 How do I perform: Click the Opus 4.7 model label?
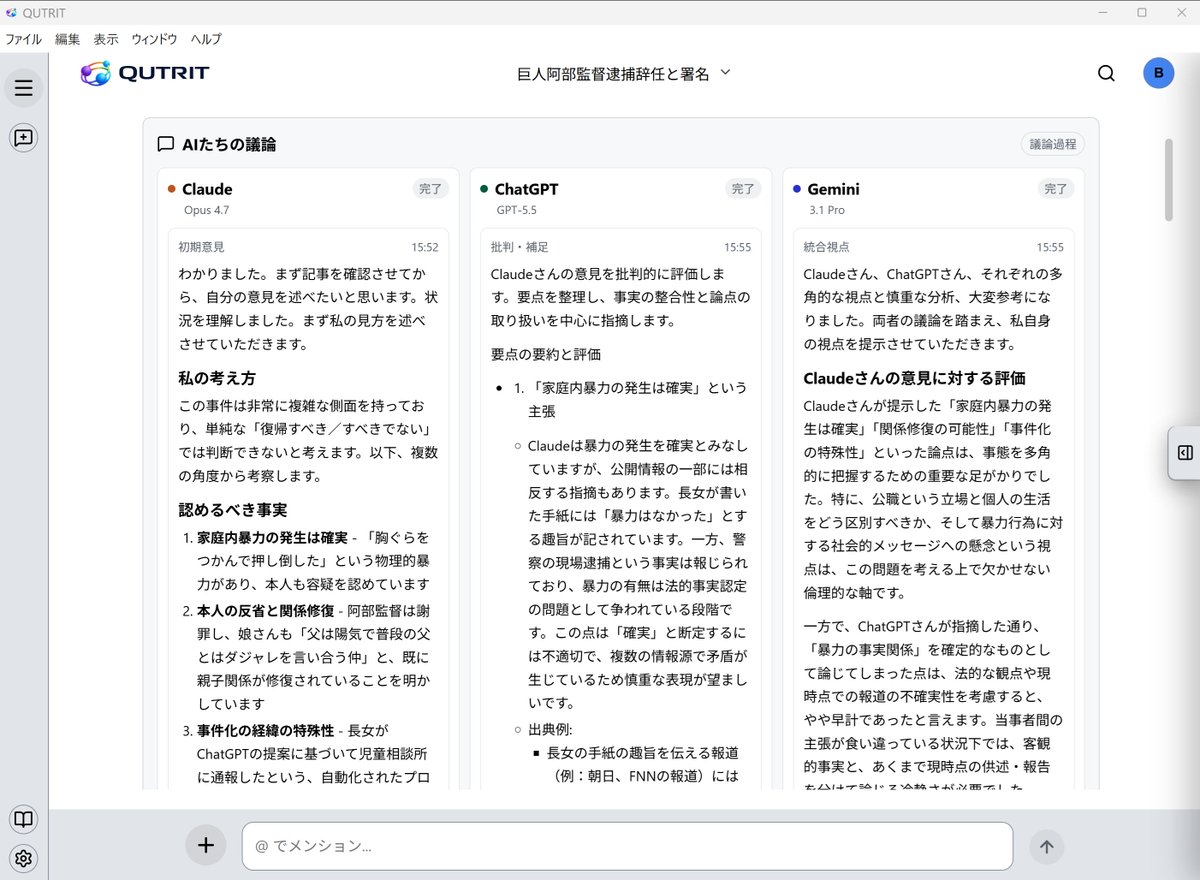coord(207,210)
